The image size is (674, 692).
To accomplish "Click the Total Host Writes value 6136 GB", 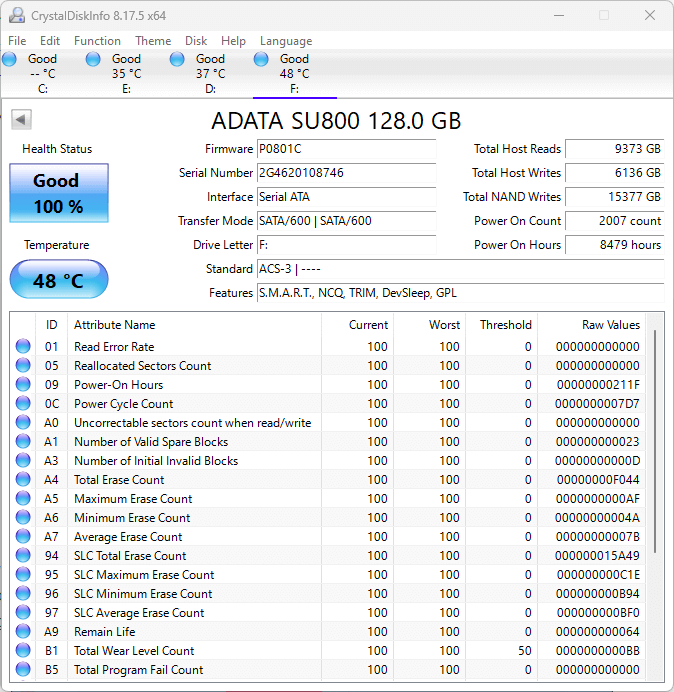I will point(614,173).
